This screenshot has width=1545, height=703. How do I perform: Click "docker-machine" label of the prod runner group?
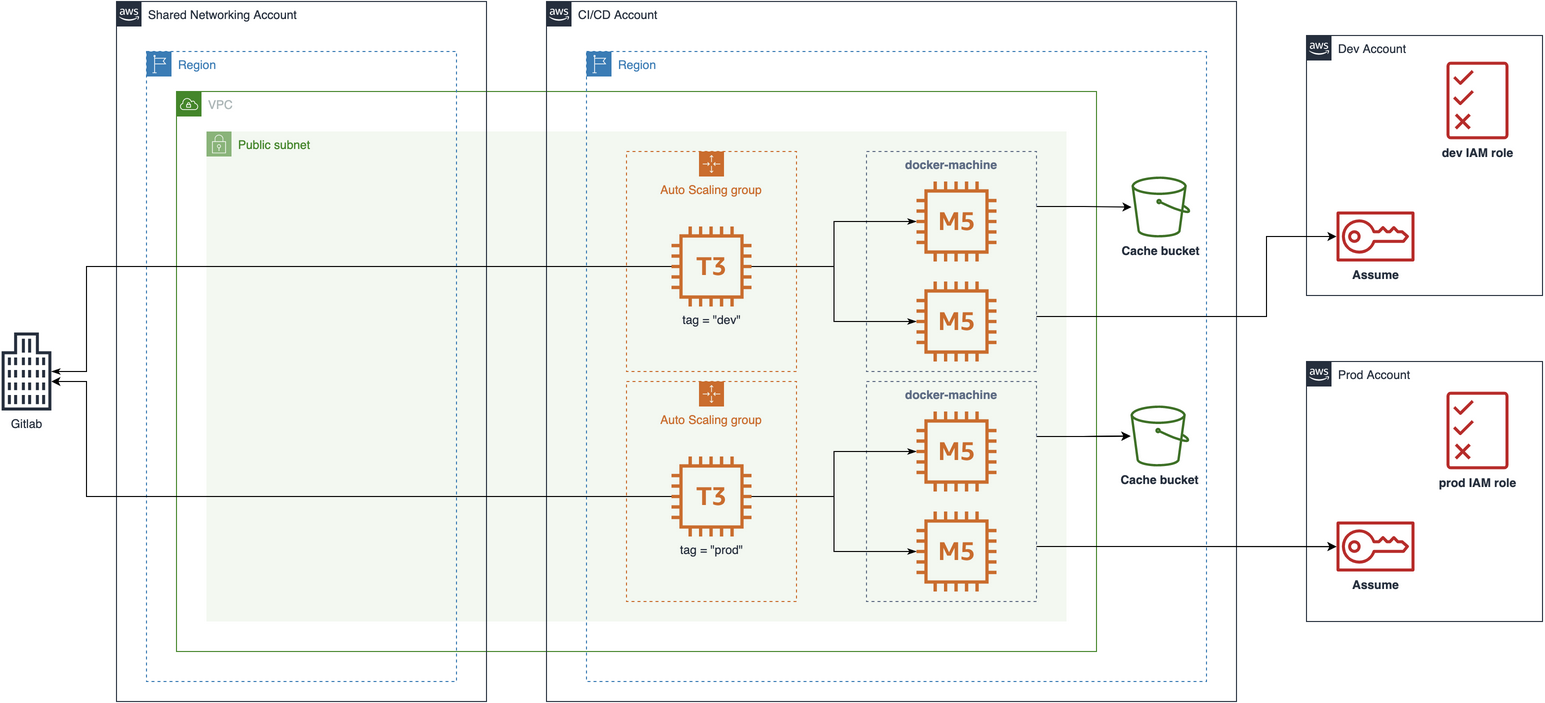951,395
